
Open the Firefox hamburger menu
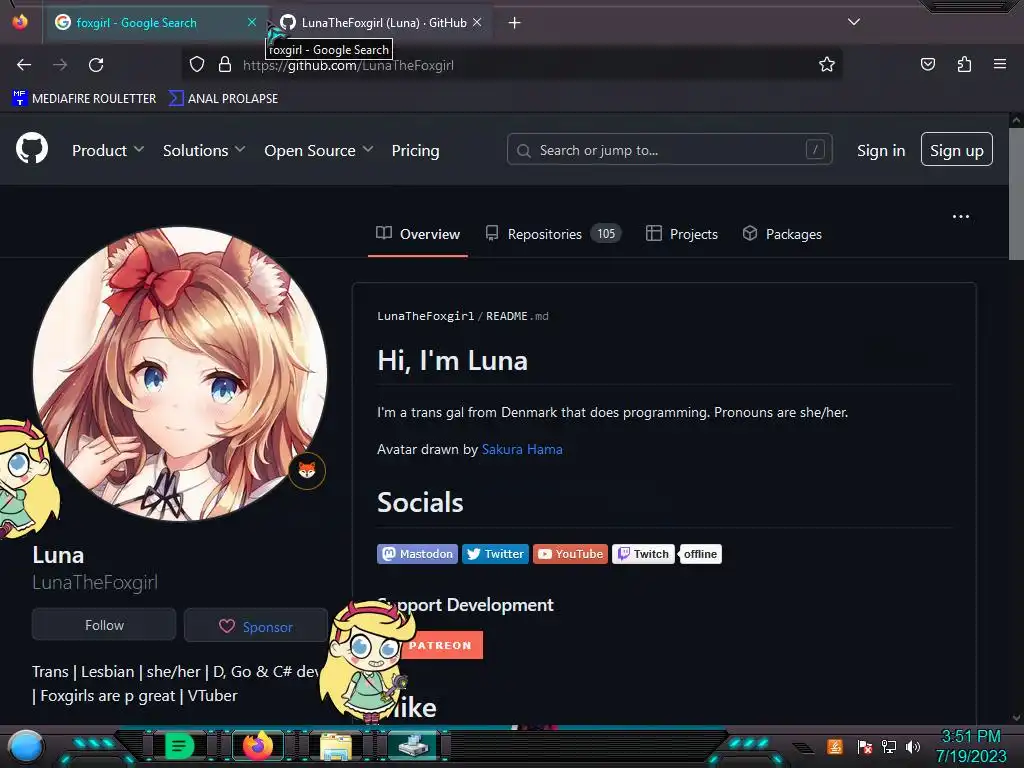(x=999, y=64)
